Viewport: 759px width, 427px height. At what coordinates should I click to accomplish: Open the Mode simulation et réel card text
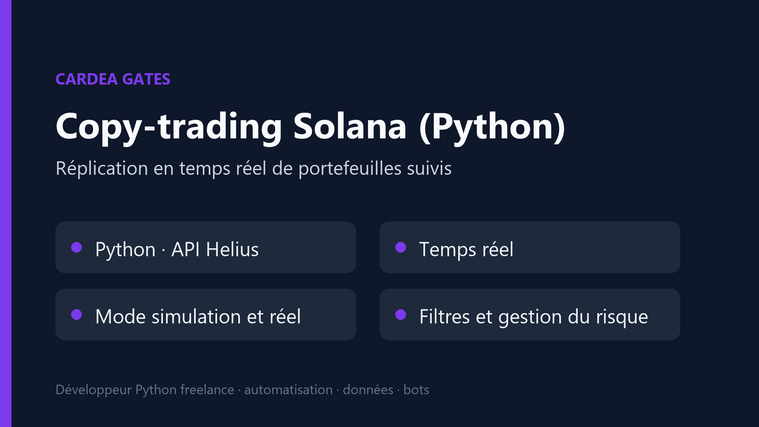(x=198, y=317)
